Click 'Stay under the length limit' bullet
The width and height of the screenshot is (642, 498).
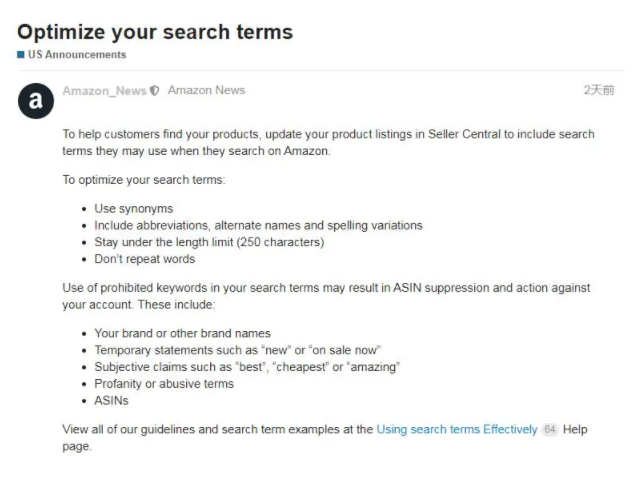point(209,242)
